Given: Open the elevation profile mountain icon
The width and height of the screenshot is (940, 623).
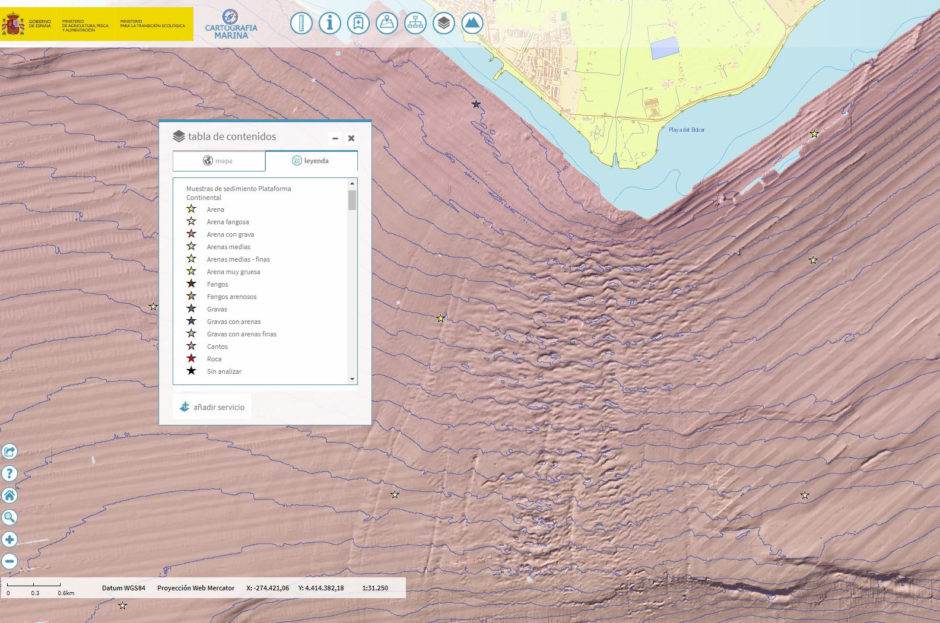Looking at the screenshot, I should click(472, 23).
